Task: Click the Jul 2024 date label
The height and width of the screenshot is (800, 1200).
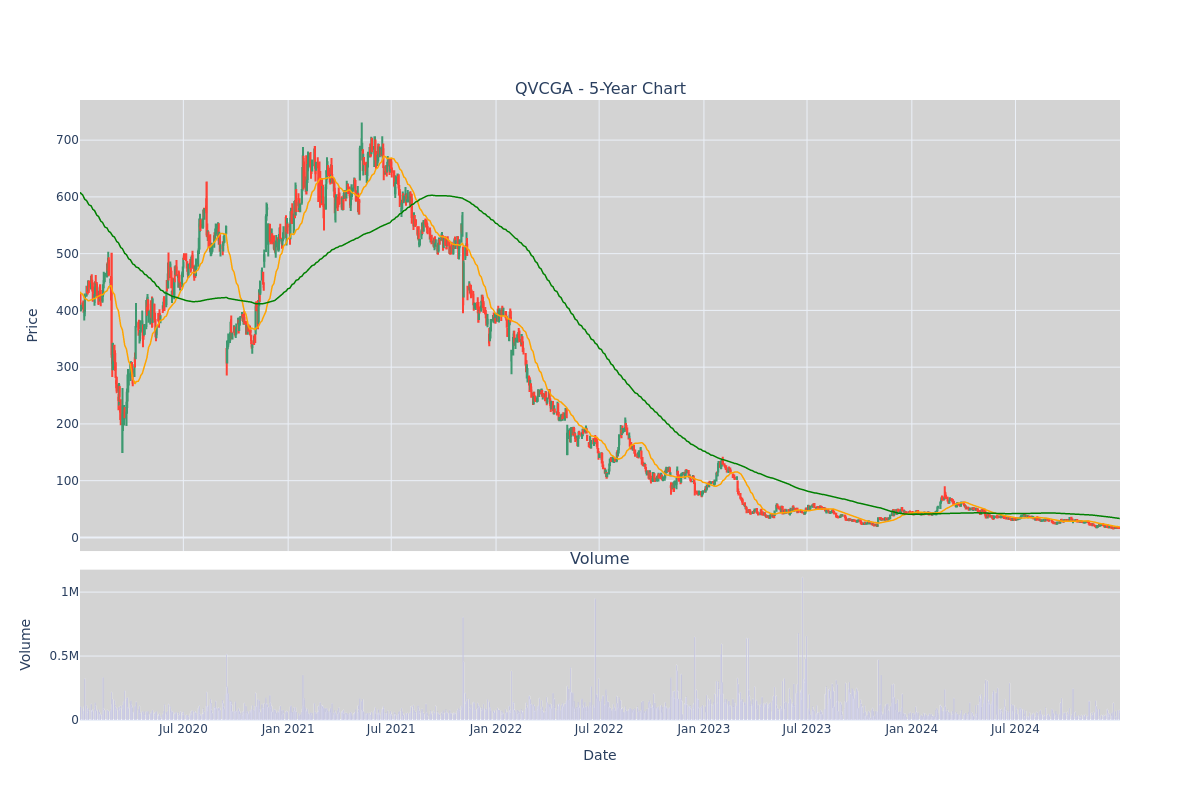Action: 1015,729
